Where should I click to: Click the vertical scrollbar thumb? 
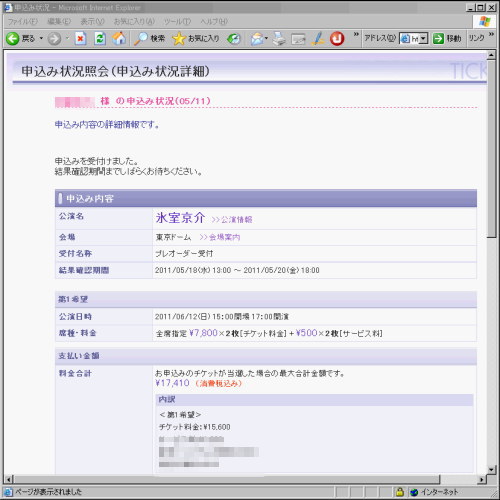491,149
